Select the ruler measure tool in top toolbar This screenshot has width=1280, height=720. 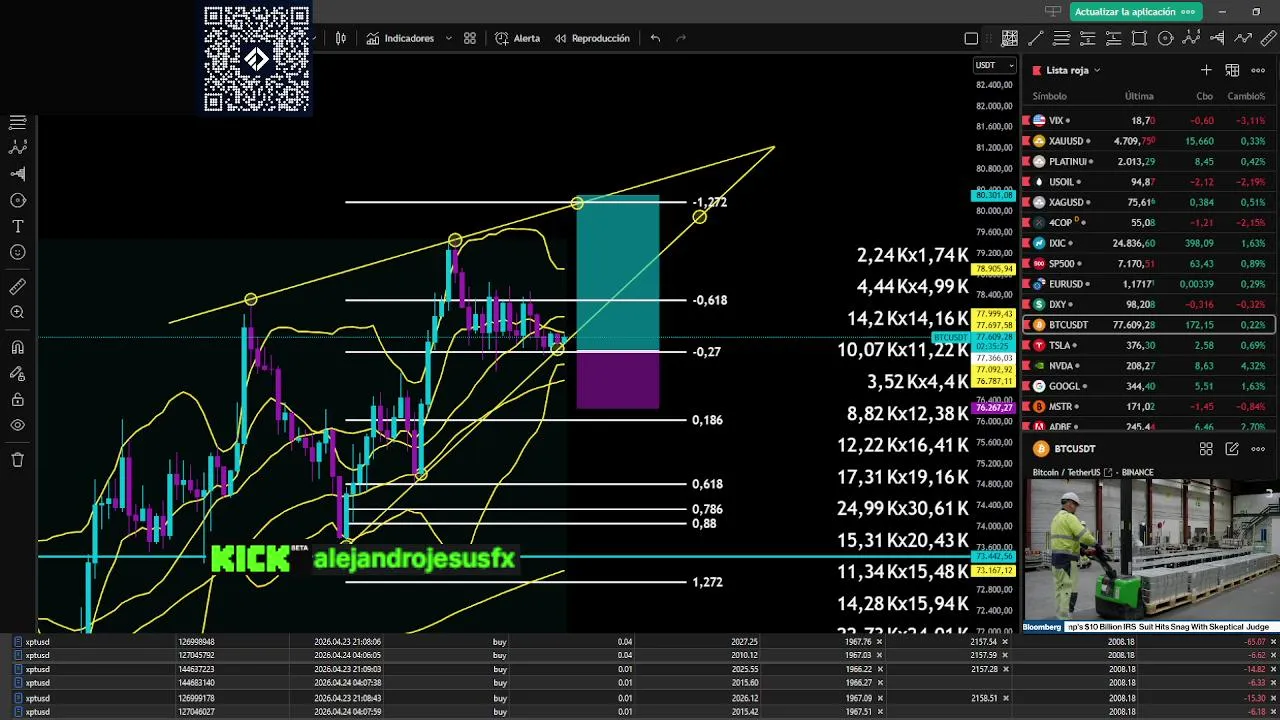(x=1269, y=39)
